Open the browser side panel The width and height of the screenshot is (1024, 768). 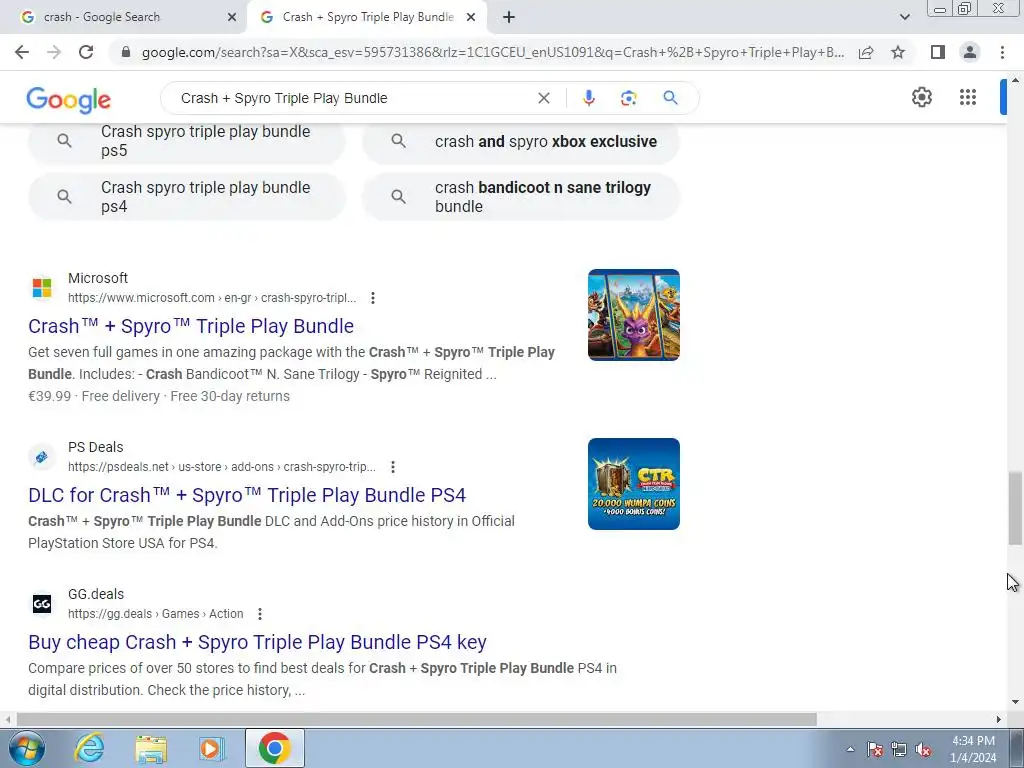point(938,52)
